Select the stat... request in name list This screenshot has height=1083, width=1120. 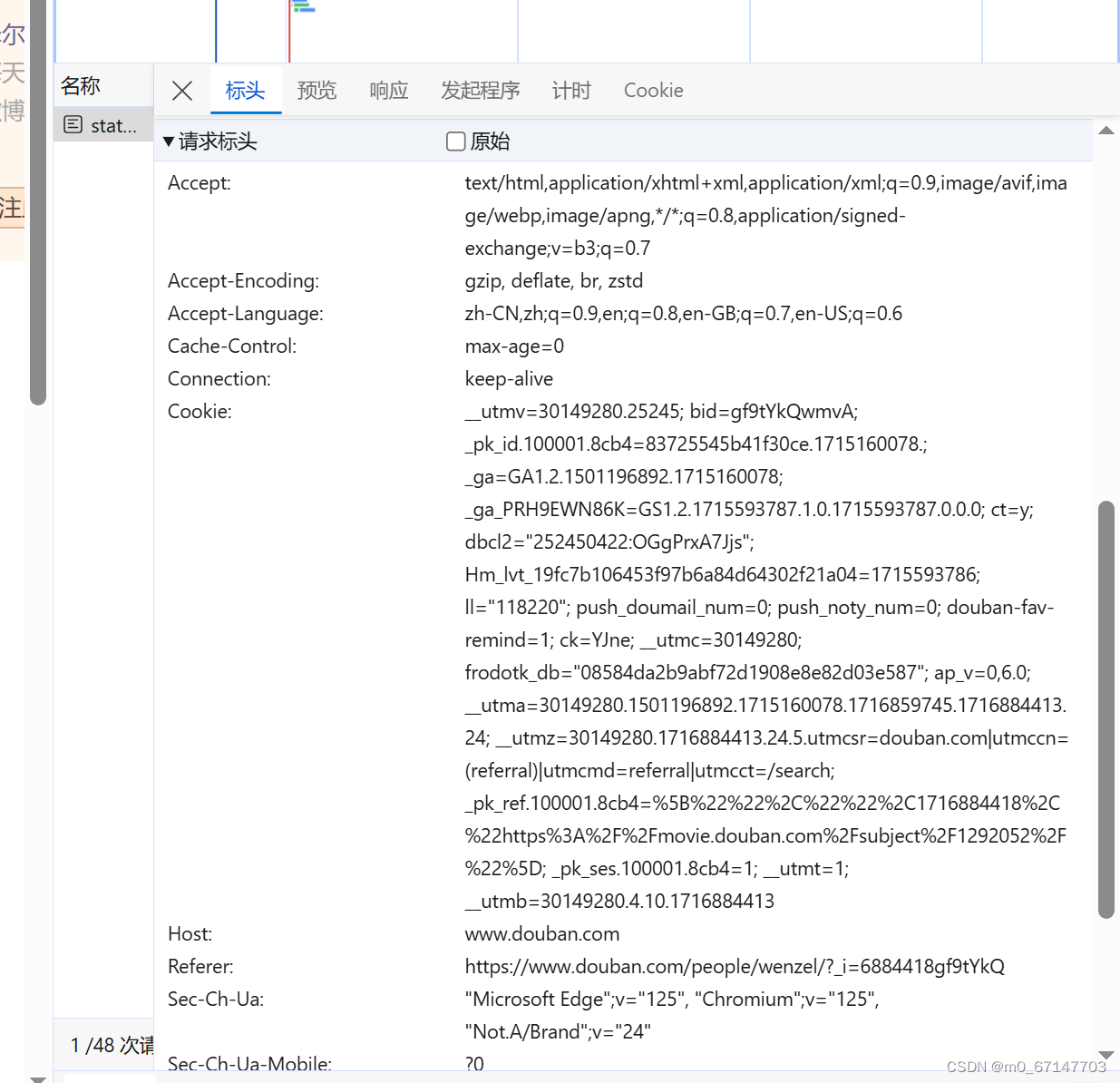coord(103,125)
